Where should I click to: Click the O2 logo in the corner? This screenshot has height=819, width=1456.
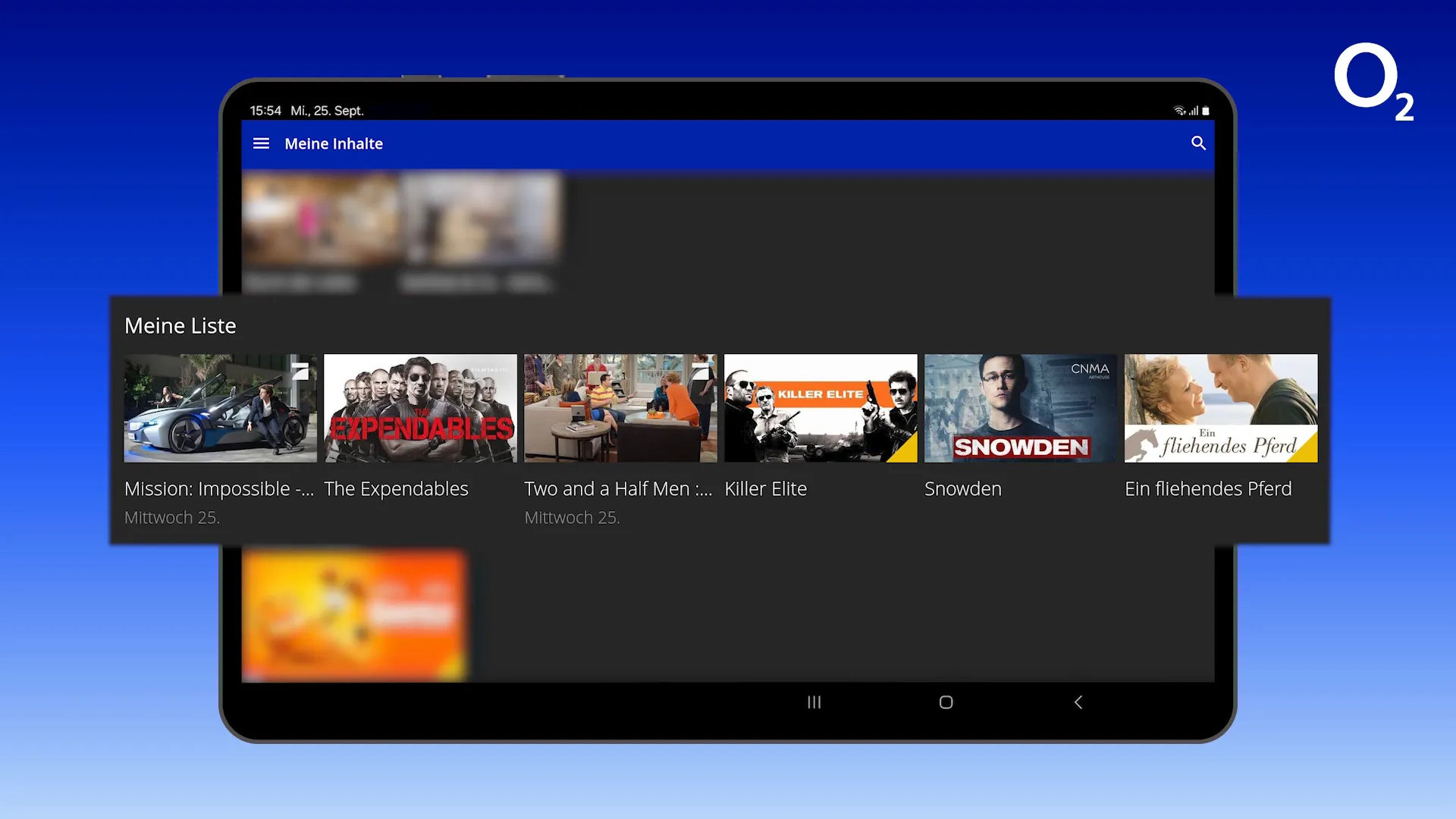1374,82
